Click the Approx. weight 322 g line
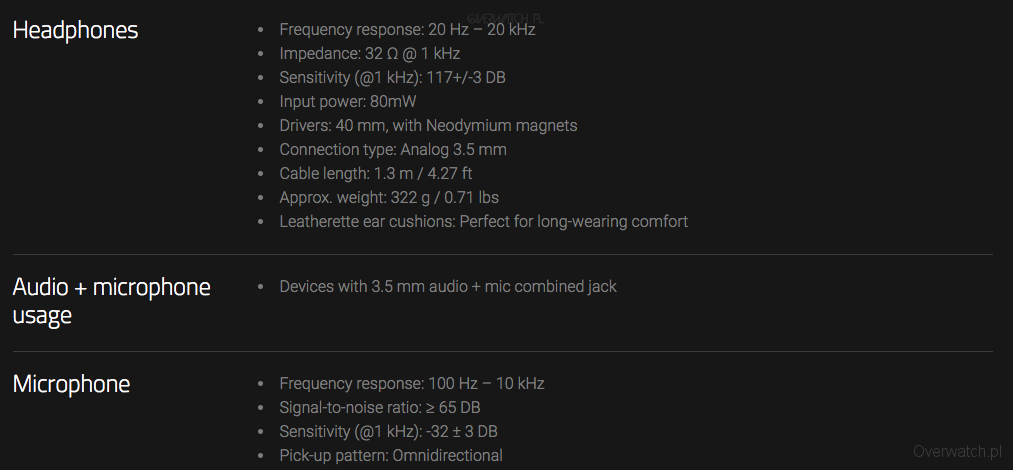 [x=389, y=198]
